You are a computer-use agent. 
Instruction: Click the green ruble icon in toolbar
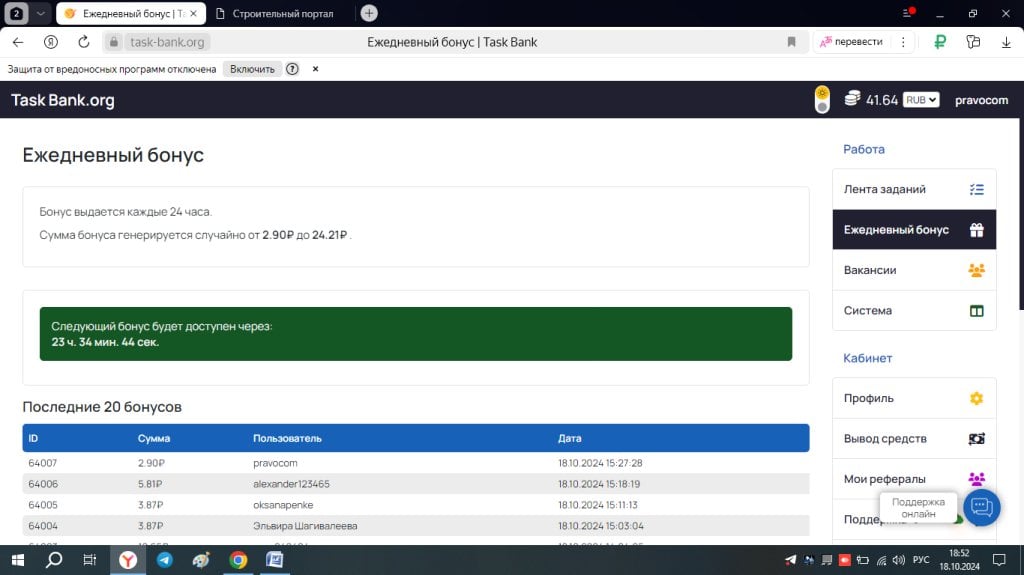point(940,42)
